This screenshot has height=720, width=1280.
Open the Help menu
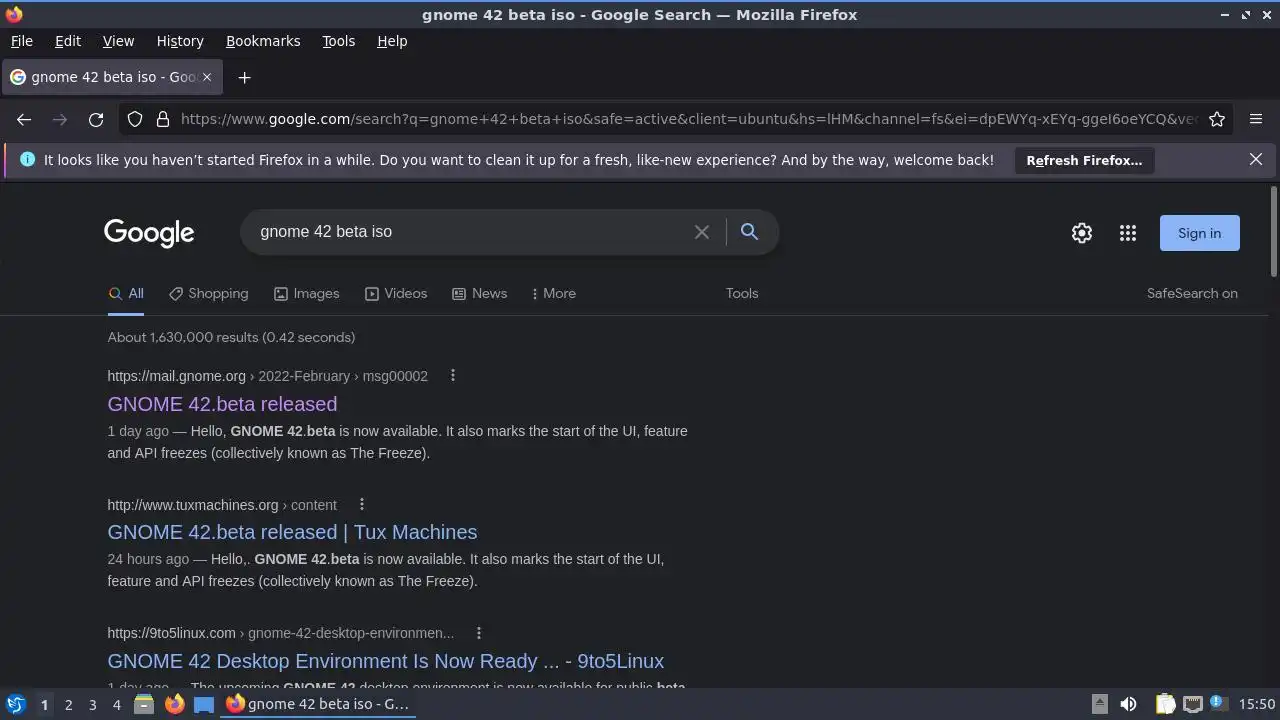pos(392,41)
